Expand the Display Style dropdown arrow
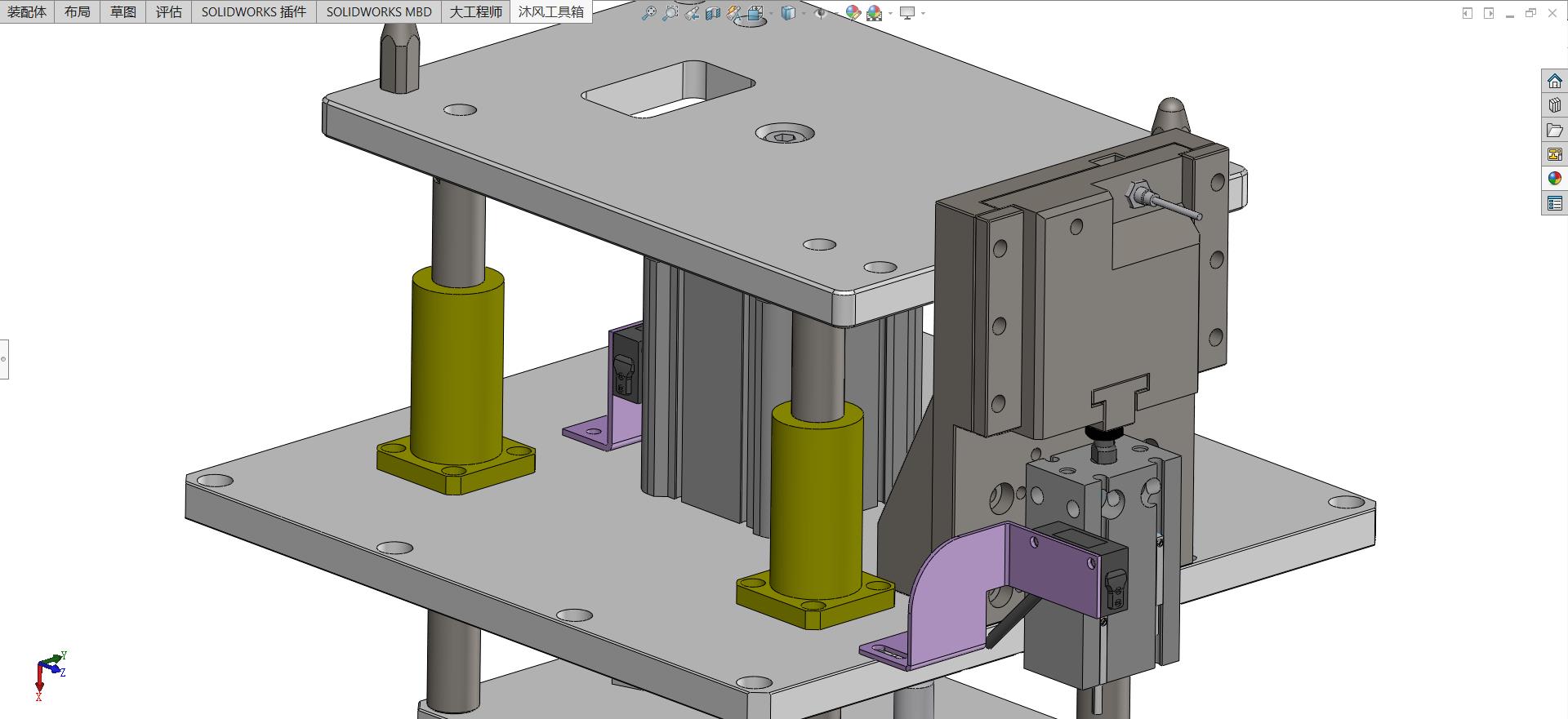 click(x=804, y=13)
